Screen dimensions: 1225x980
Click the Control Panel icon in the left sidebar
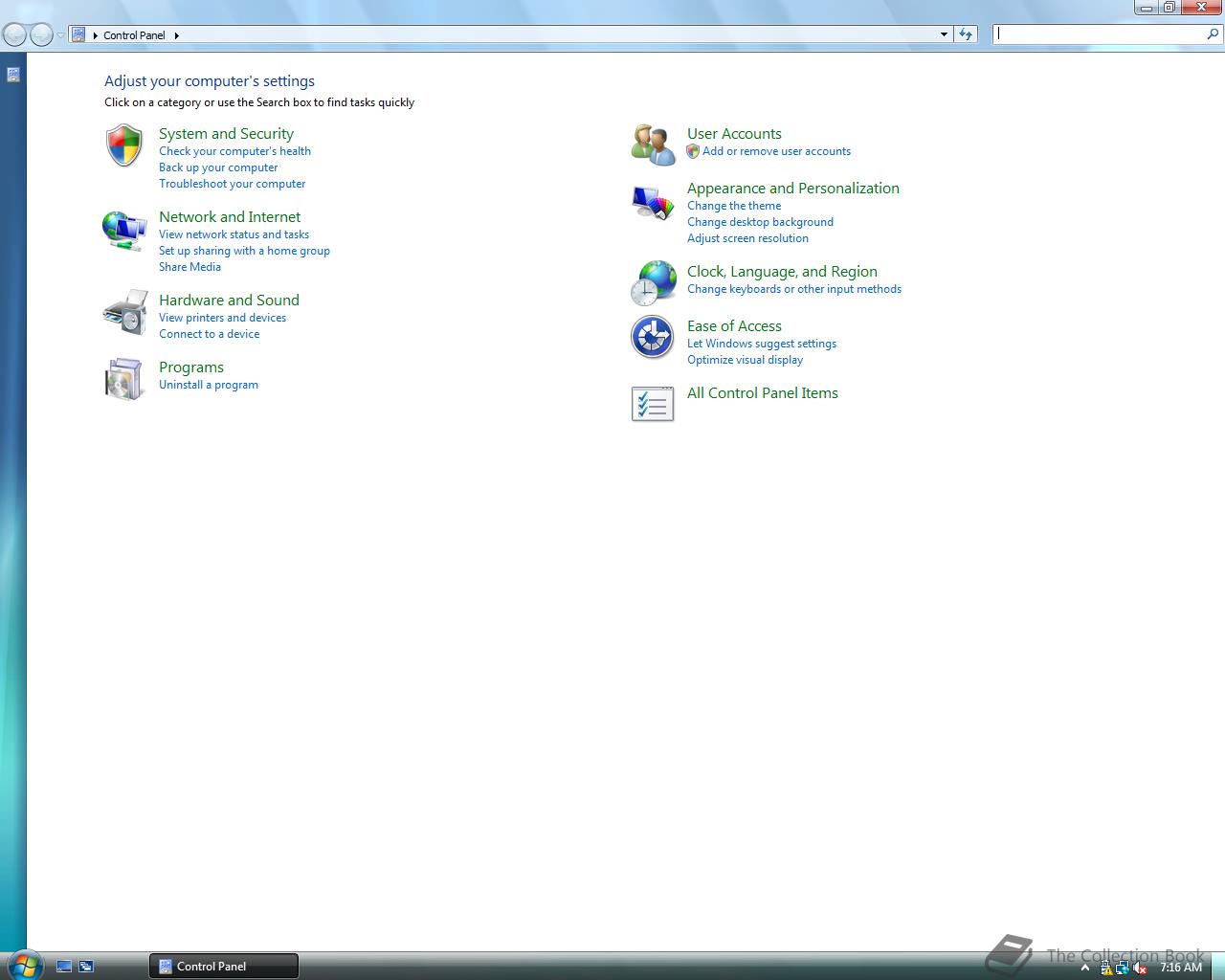pyautogui.click(x=13, y=75)
